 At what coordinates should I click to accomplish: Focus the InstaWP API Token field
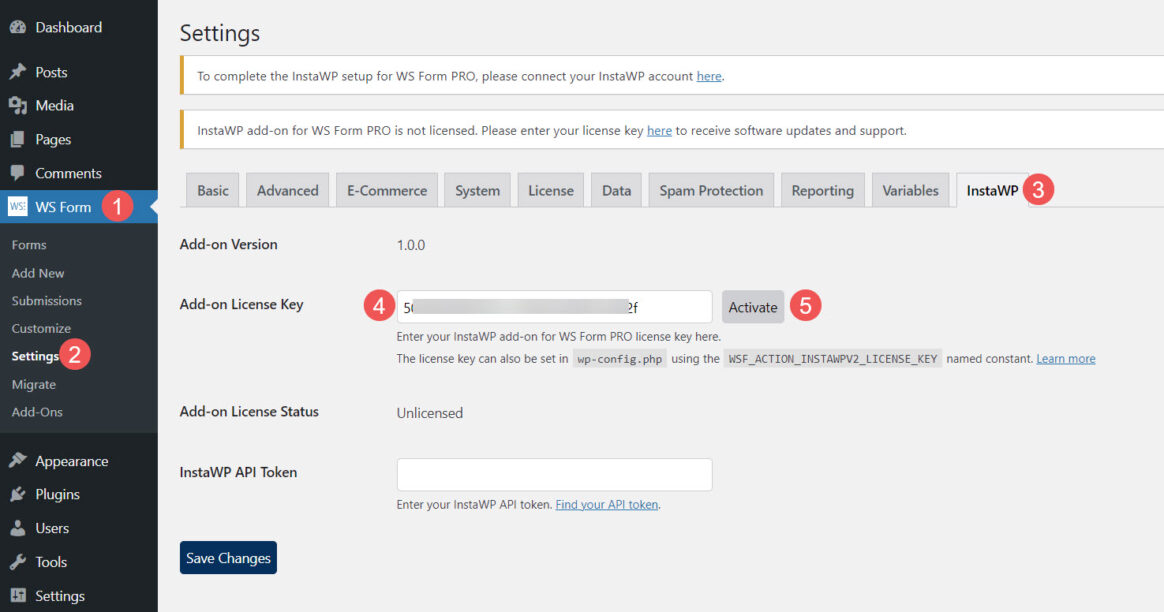[x=555, y=475]
